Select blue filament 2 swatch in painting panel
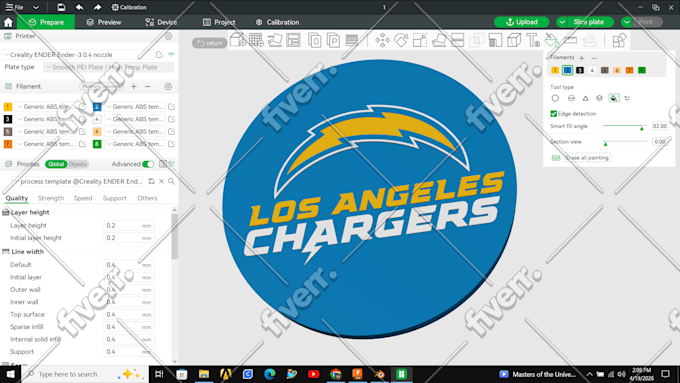680x383 pixels. pyautogui.click(x=567, y=70)
